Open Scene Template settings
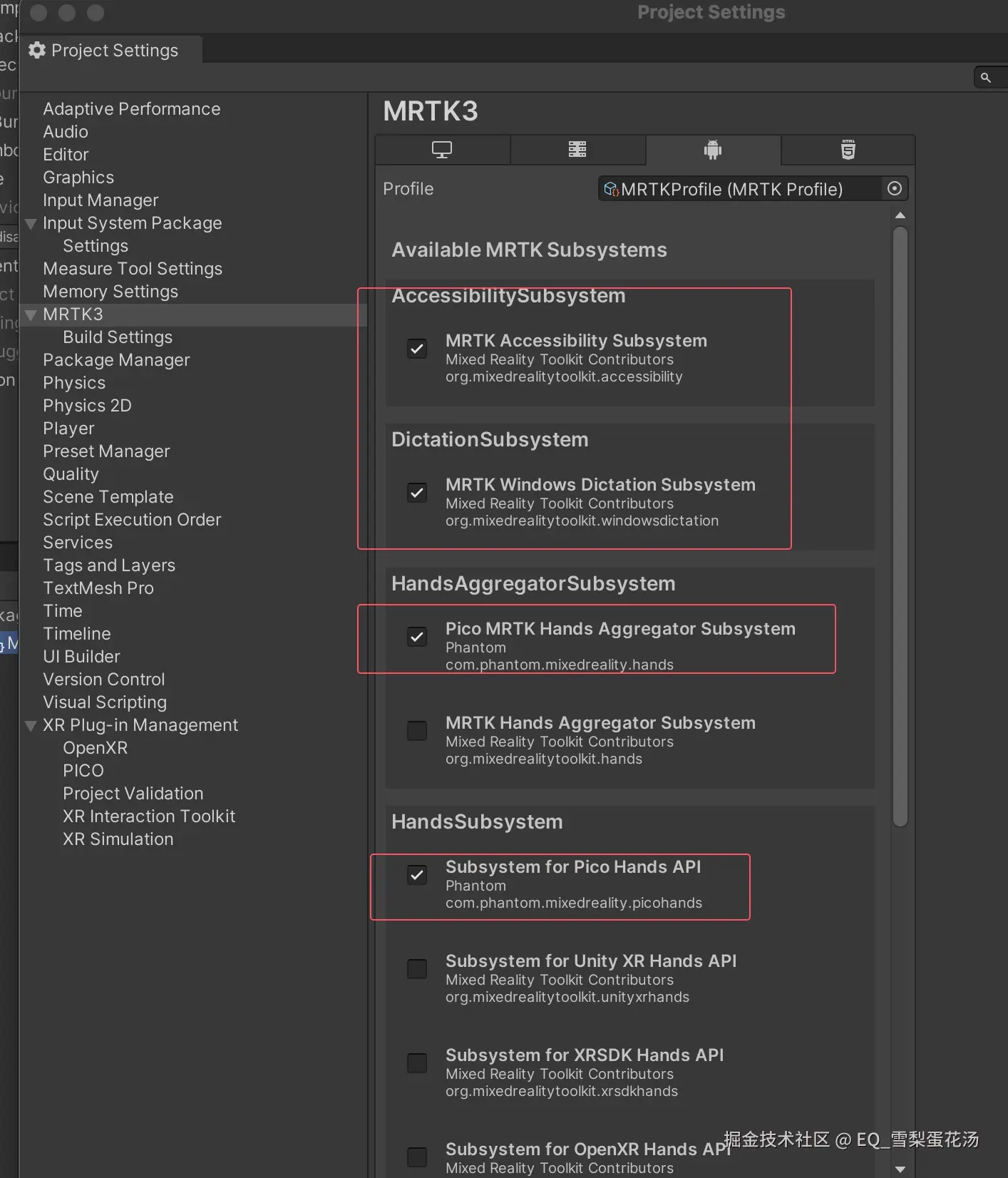 [108, 497]
